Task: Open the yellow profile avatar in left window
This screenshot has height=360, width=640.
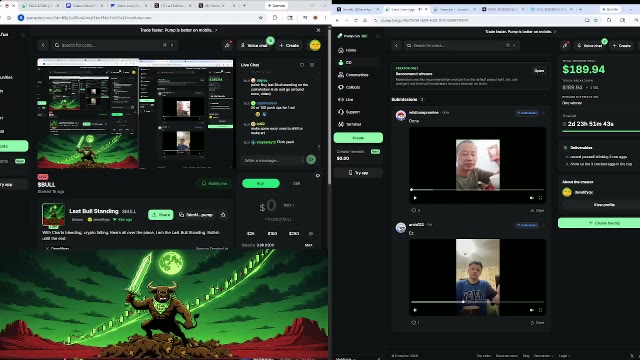Action: point(315,45)
